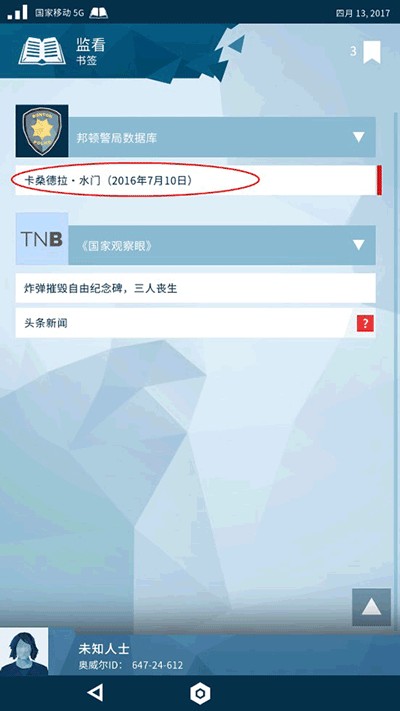This screenshot has width=400, height=711.
Task: Click the red question mark on 头条新闻
Action: (x=365, y=323)
